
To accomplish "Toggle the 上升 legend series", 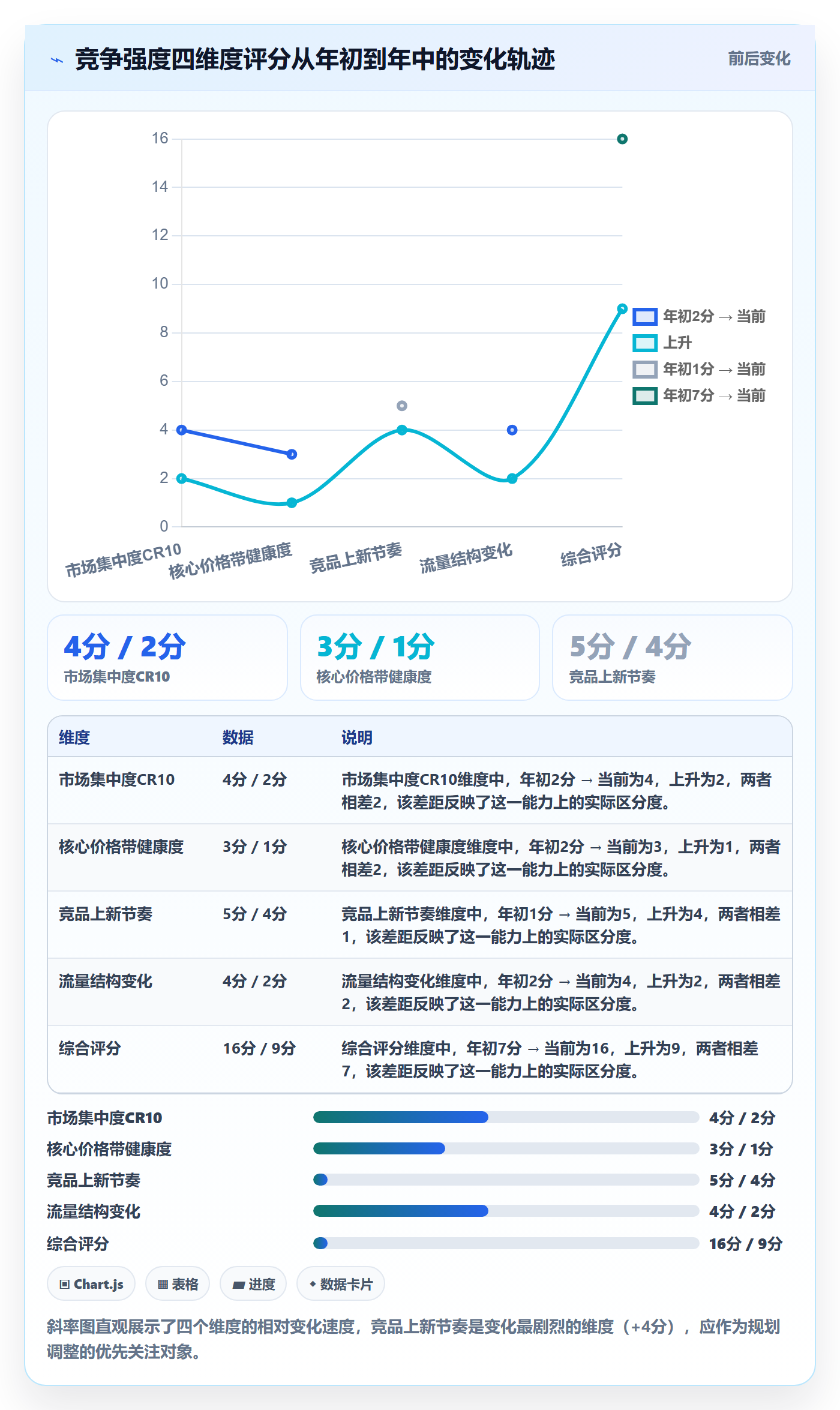I will coord(662,343).
